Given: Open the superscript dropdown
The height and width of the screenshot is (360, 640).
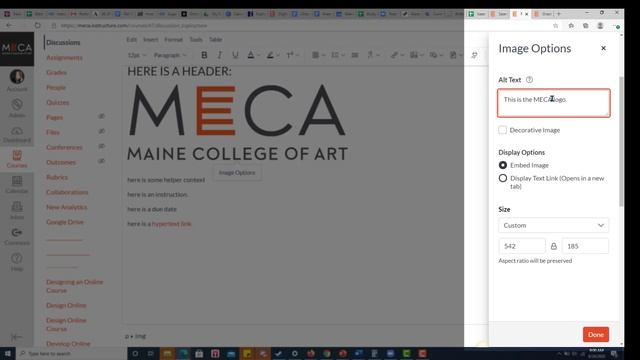Looking at the screenshot, I should click(x=292, y=55).
